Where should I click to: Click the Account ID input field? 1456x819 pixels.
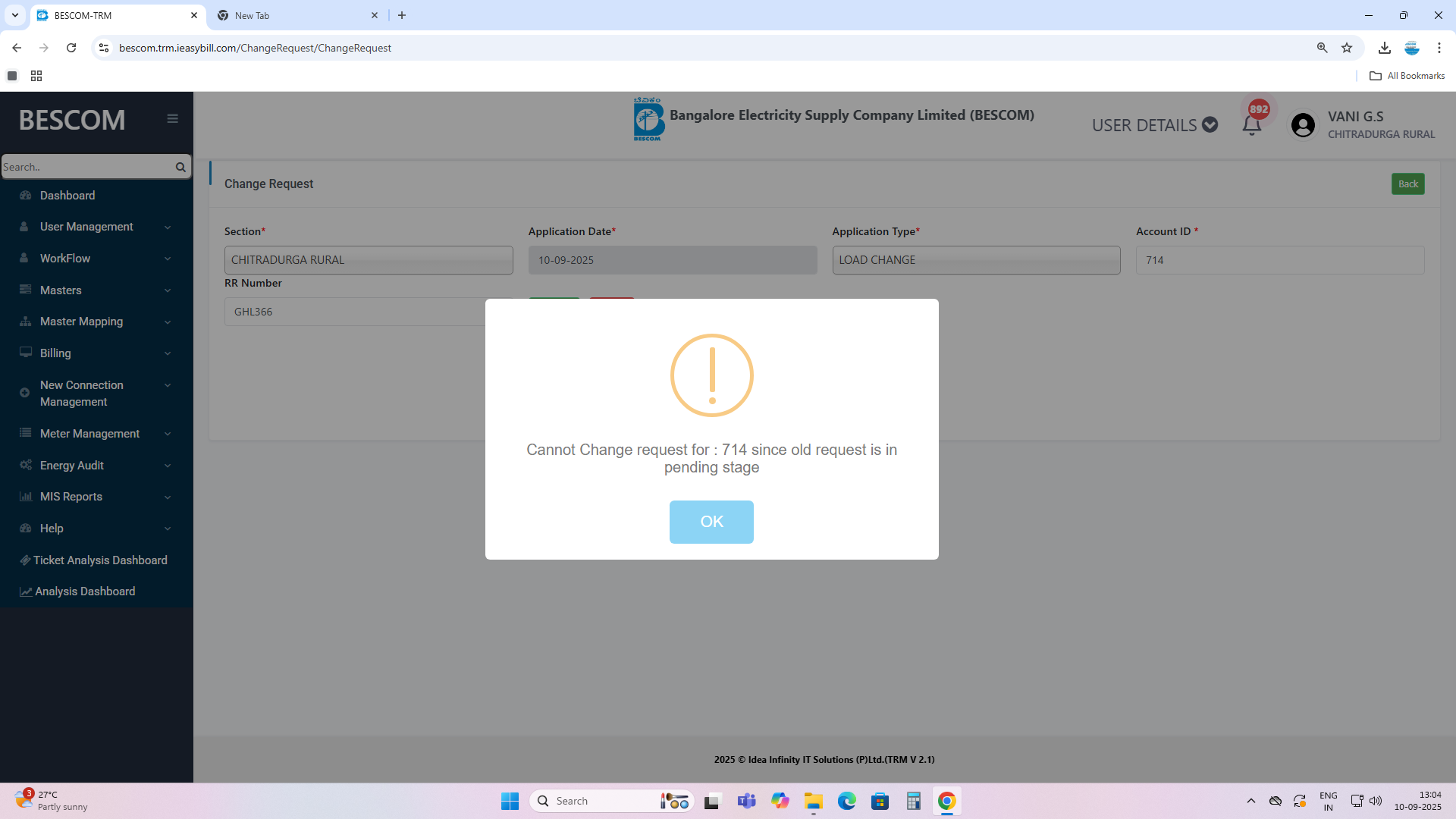coord(1279,260)
